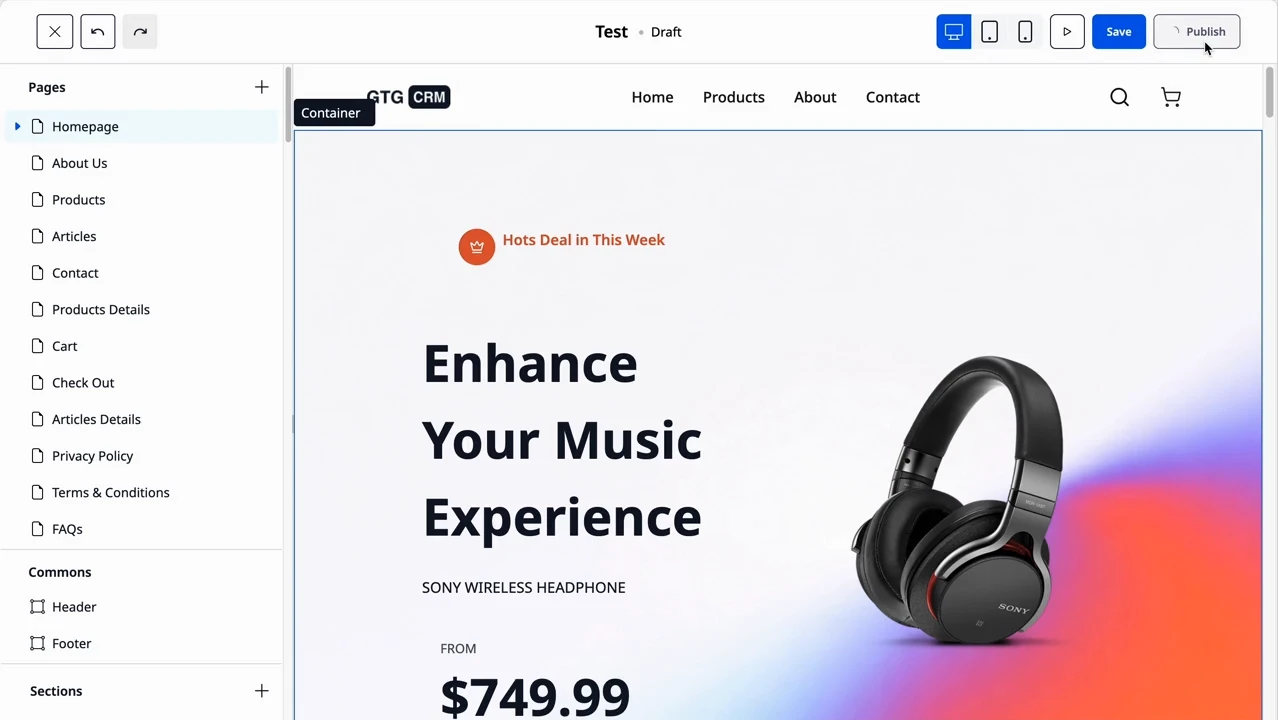Open the search icon in site header

(1120, 97)
